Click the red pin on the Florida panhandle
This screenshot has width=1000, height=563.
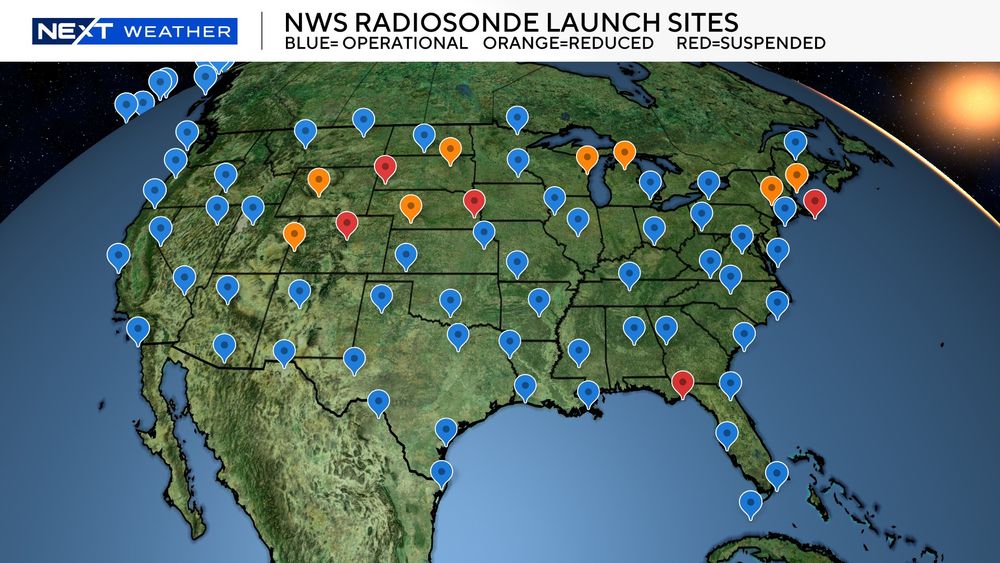tap(683, 384)
